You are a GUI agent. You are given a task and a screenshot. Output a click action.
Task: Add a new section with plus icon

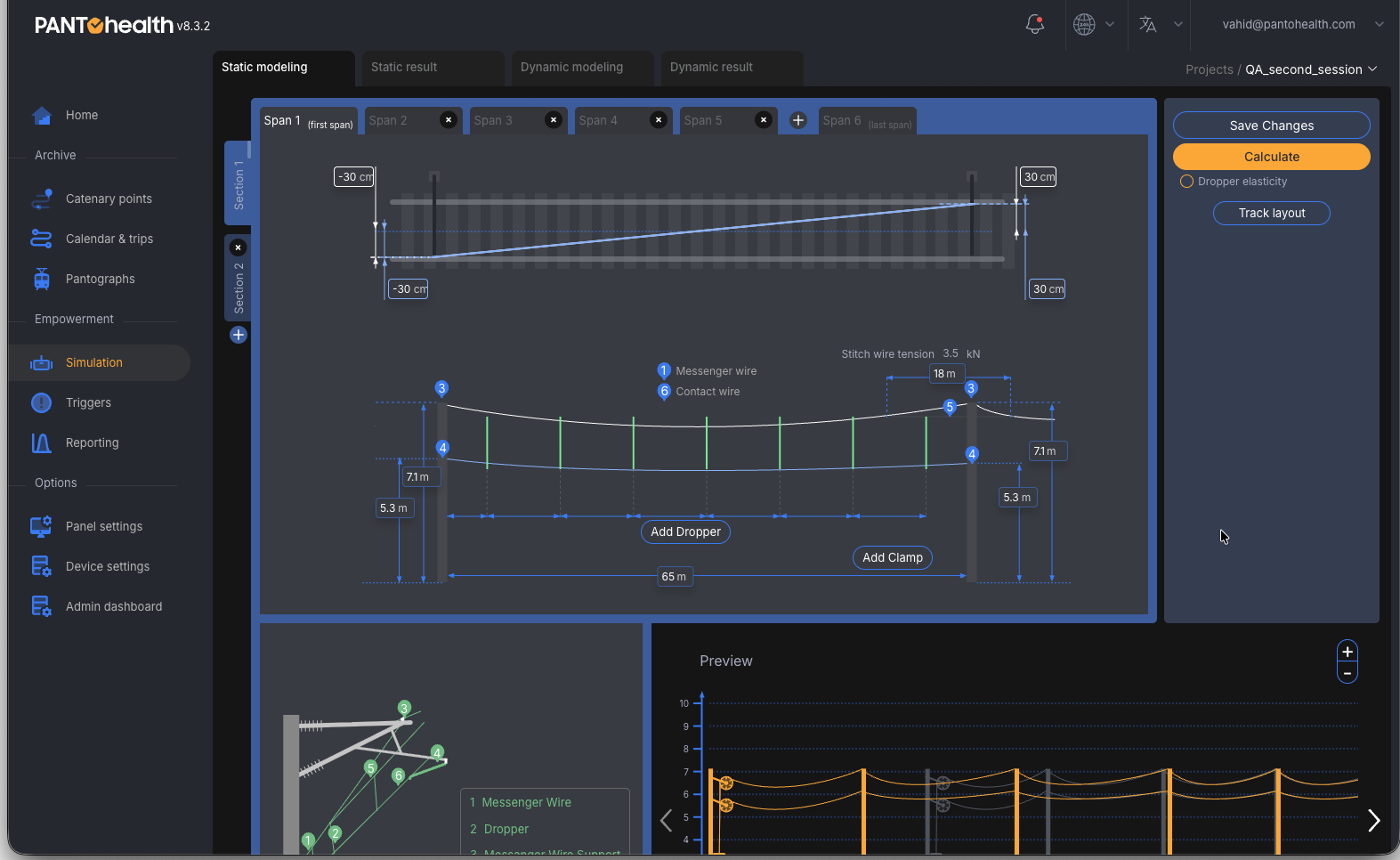pyautogui.click(x=239, y=335)
